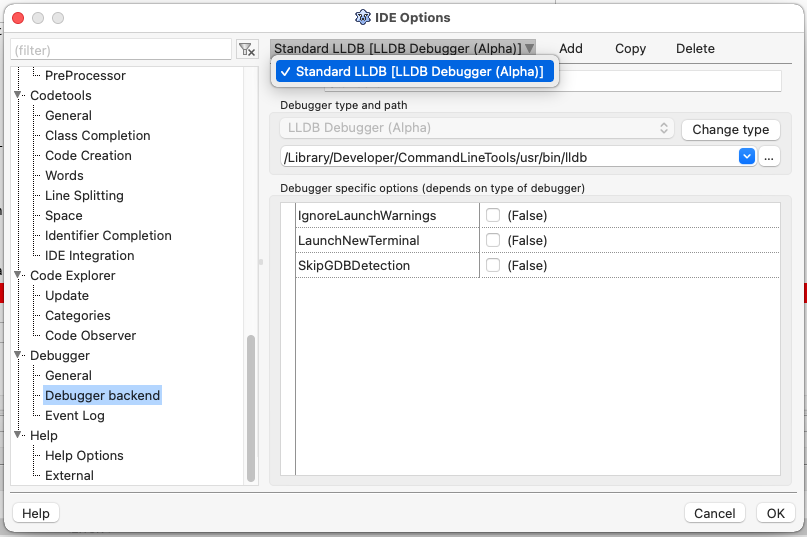807x537 pixels.
Task: Click the Add toolbar button
Action: coord(571,48)
